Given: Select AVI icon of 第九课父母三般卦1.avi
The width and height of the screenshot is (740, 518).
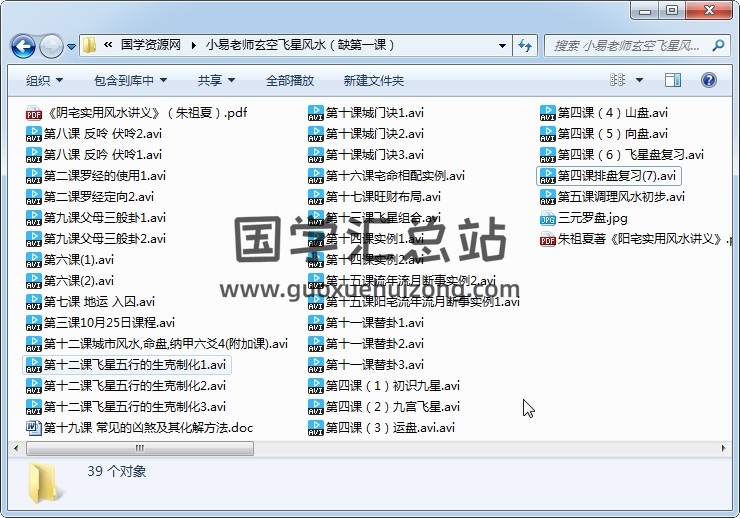Looking at the screenshot, I should tap(34, 218).
